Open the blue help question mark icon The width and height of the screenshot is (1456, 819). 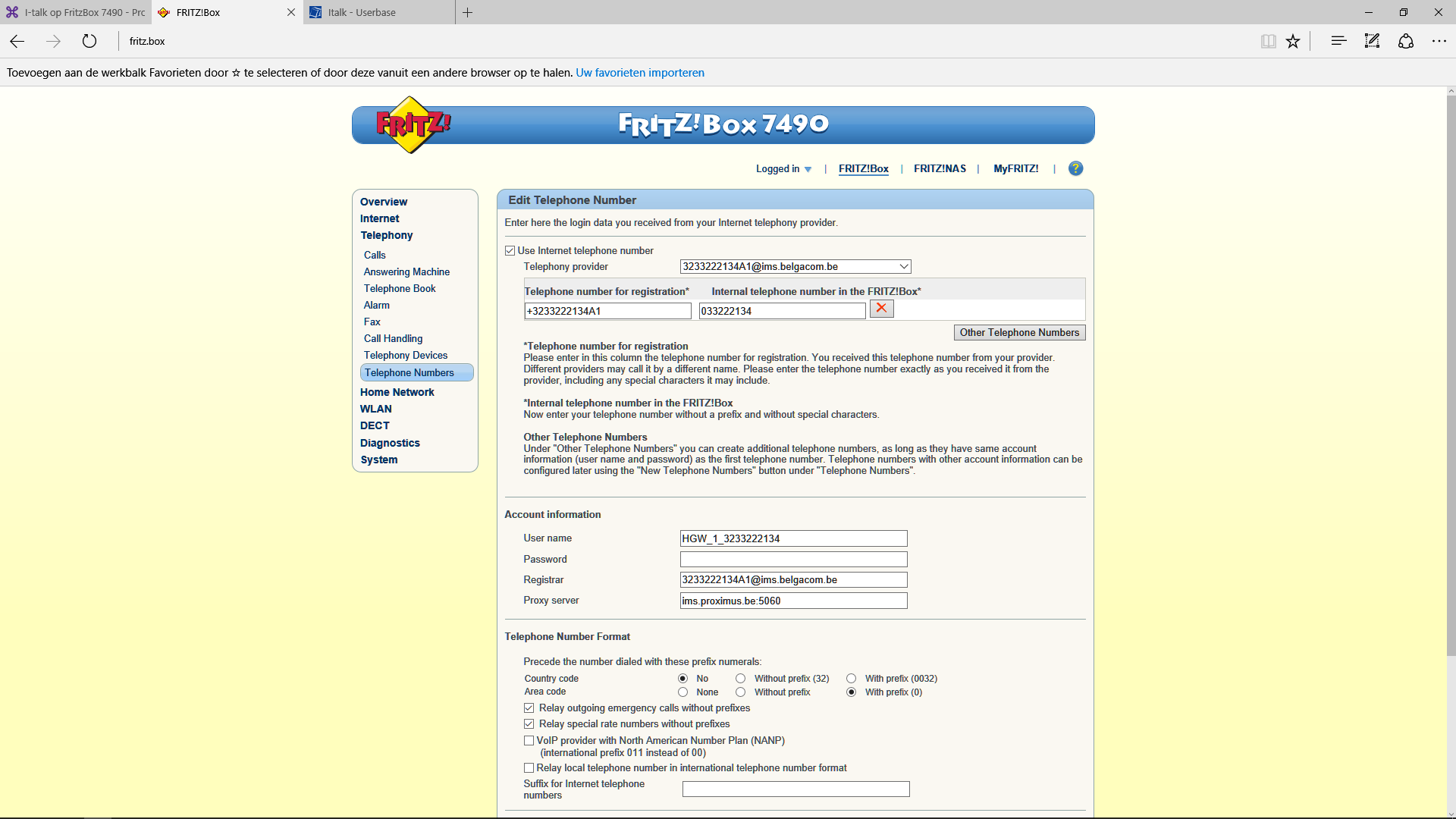[1075, 168]
